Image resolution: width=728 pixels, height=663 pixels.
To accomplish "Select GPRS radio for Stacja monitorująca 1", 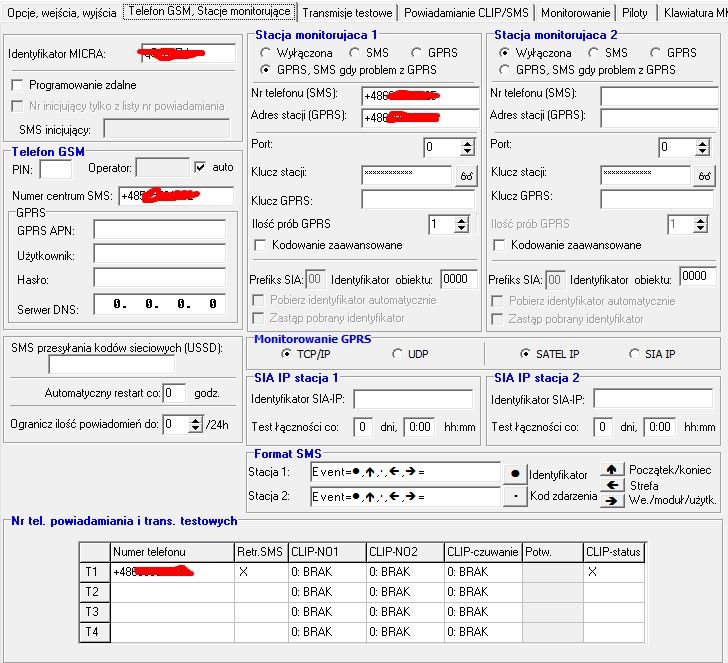I will (416, 52).
